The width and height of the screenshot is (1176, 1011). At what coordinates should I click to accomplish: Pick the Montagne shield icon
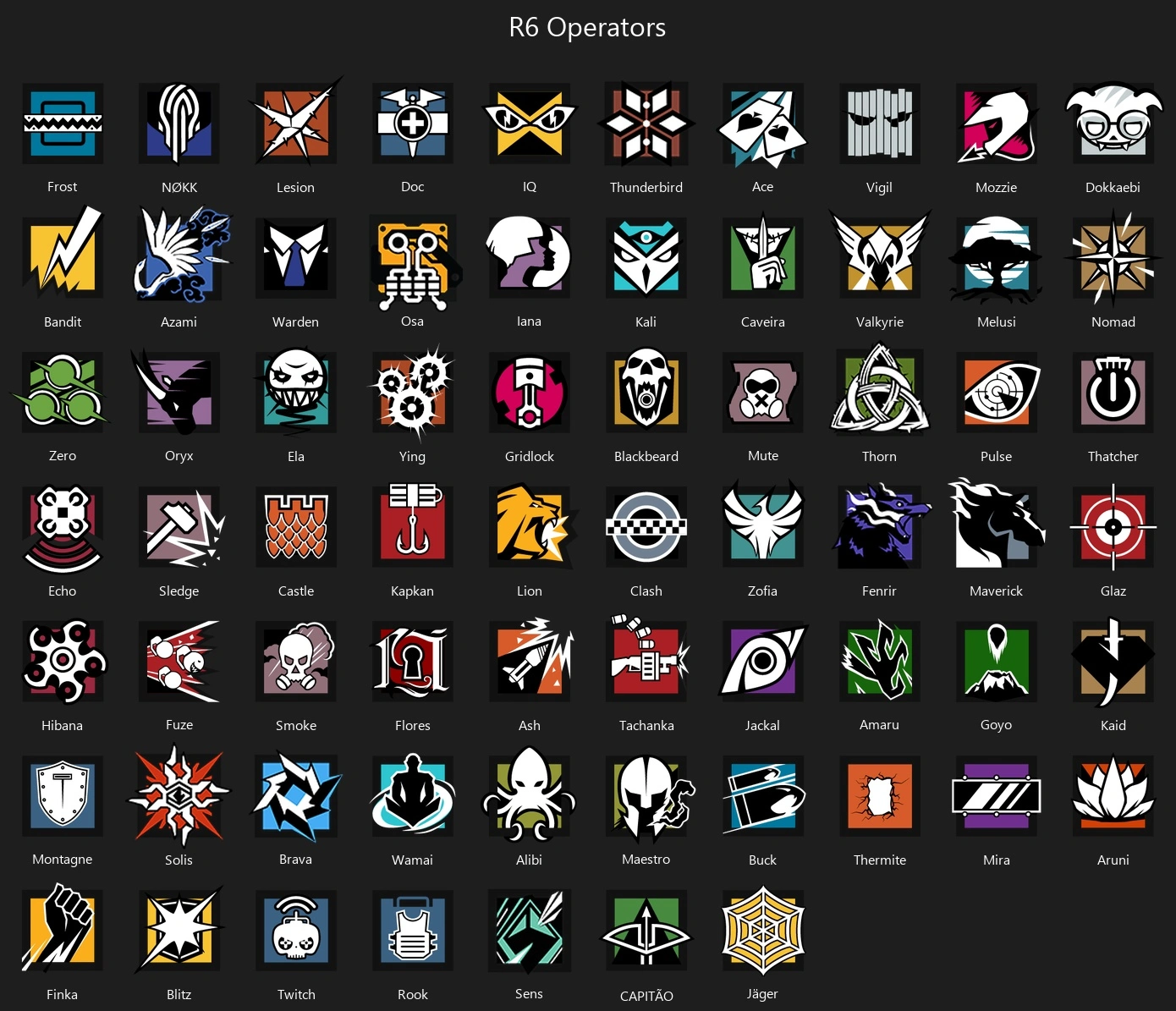[63, 794]
